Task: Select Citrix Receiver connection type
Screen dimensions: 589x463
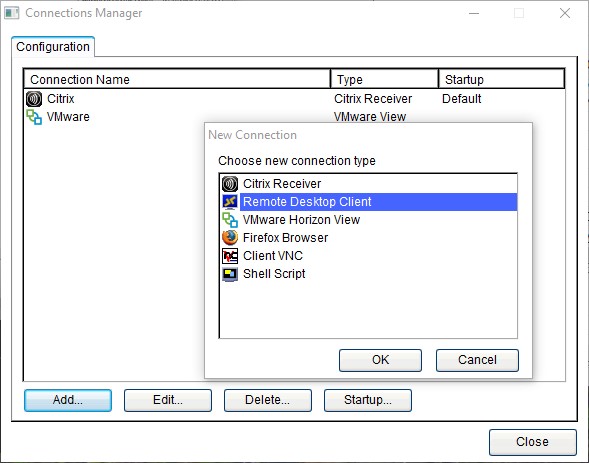Action: pyautogui.click(x=368, y=184)
